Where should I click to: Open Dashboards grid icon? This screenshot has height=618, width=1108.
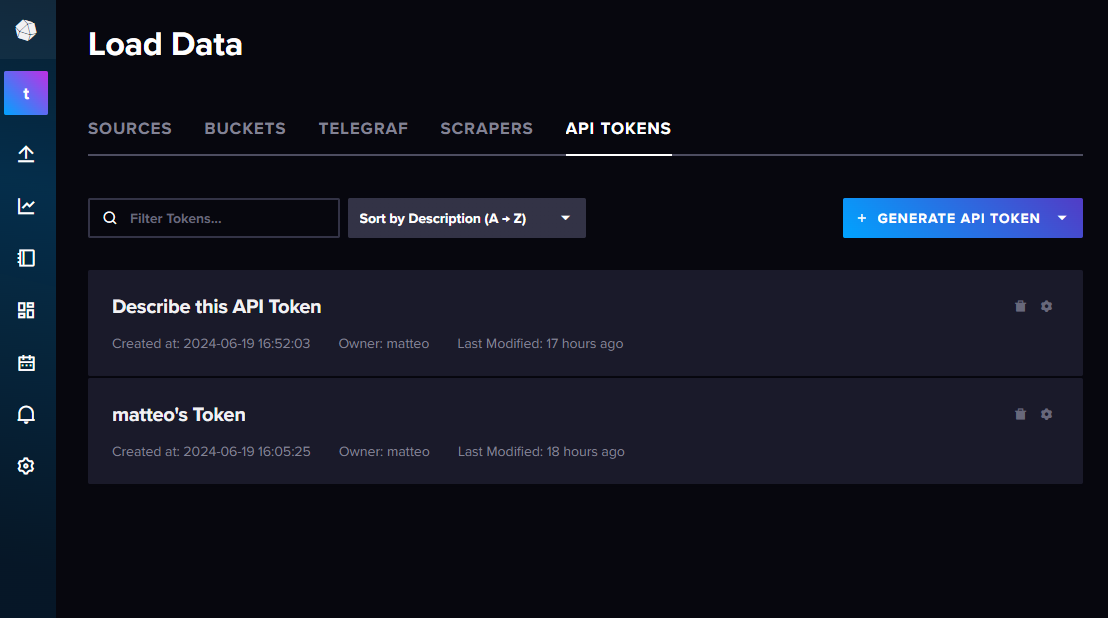pyautogui.click(x=26, y=310)
